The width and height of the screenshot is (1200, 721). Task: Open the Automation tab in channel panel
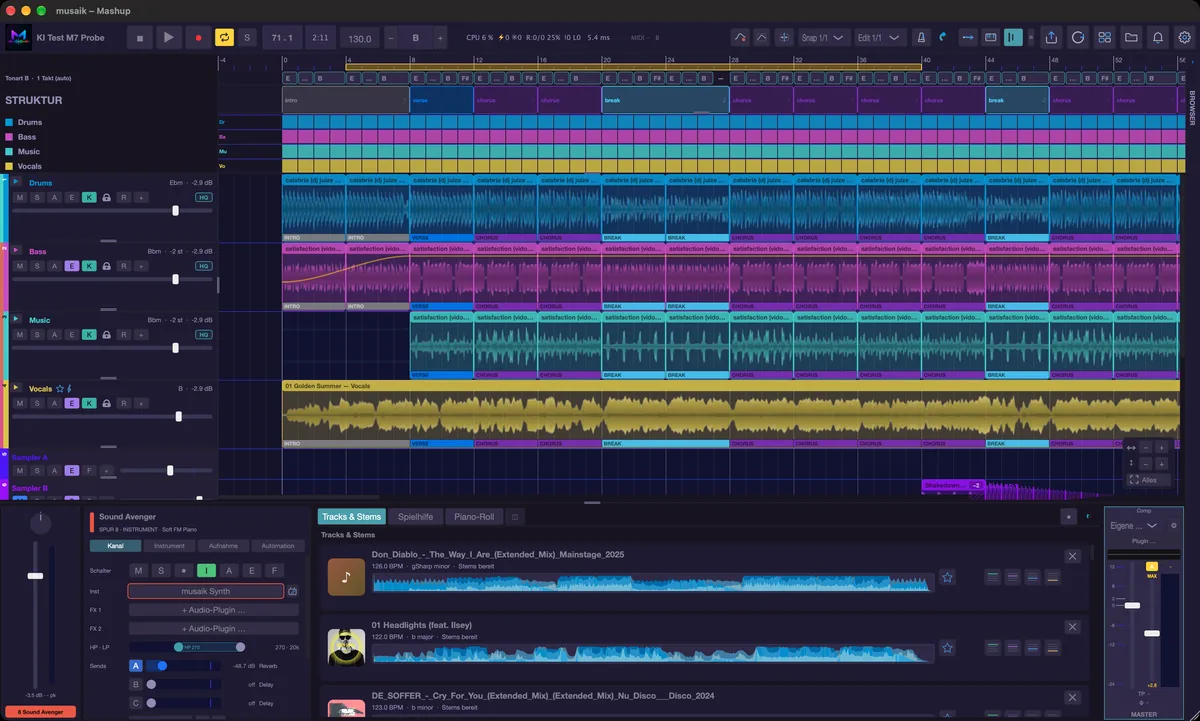click(278, 546)
